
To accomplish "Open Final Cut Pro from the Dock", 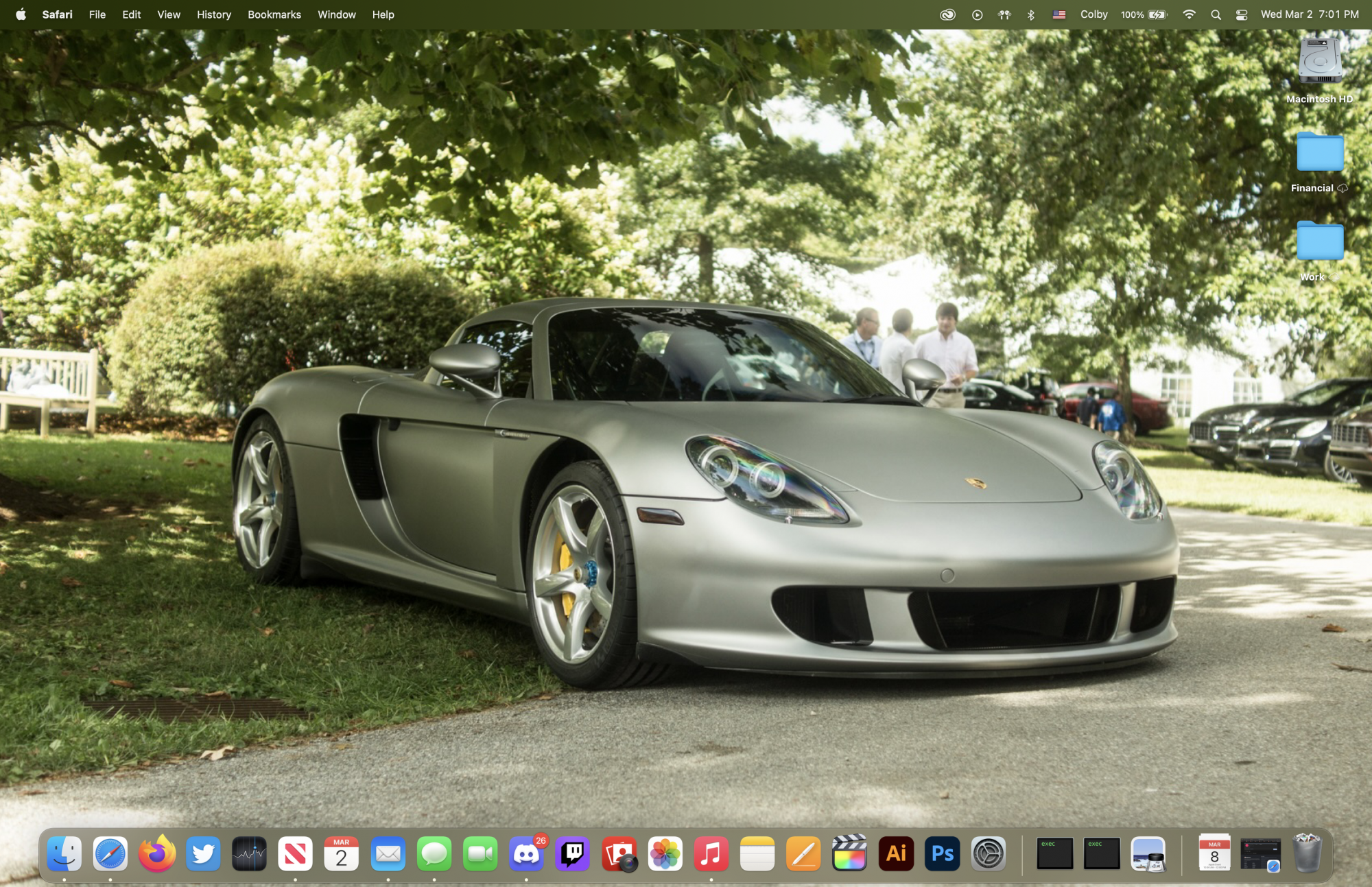I will (x=849, y=854).
